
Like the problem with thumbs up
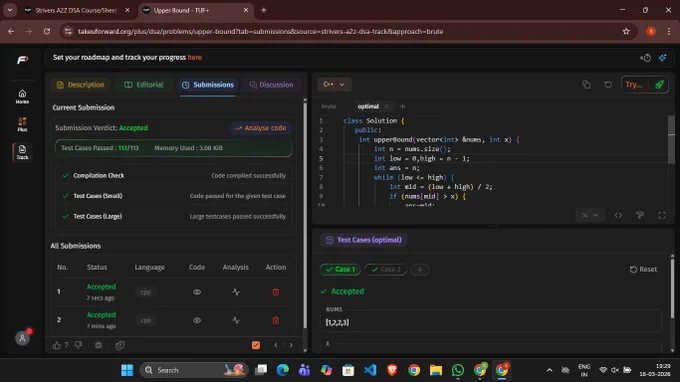point(56,345)
